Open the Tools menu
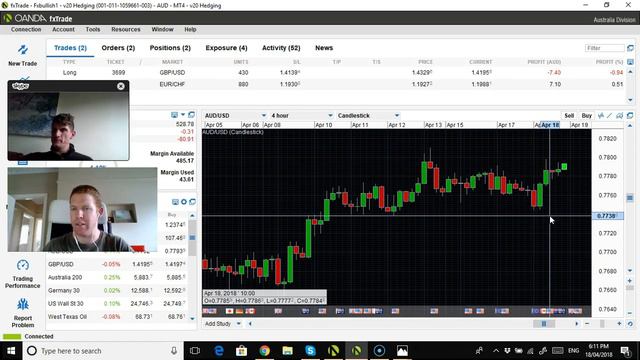The image size is (640, 360). click(x=93, y=29)
